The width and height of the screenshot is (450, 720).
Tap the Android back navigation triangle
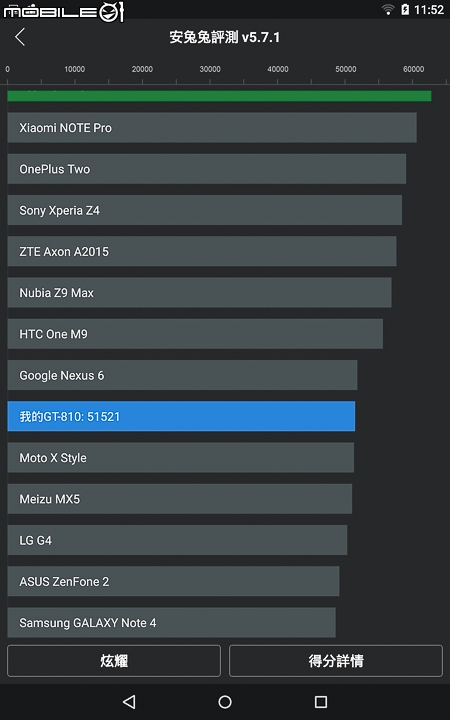coord(129,701)
